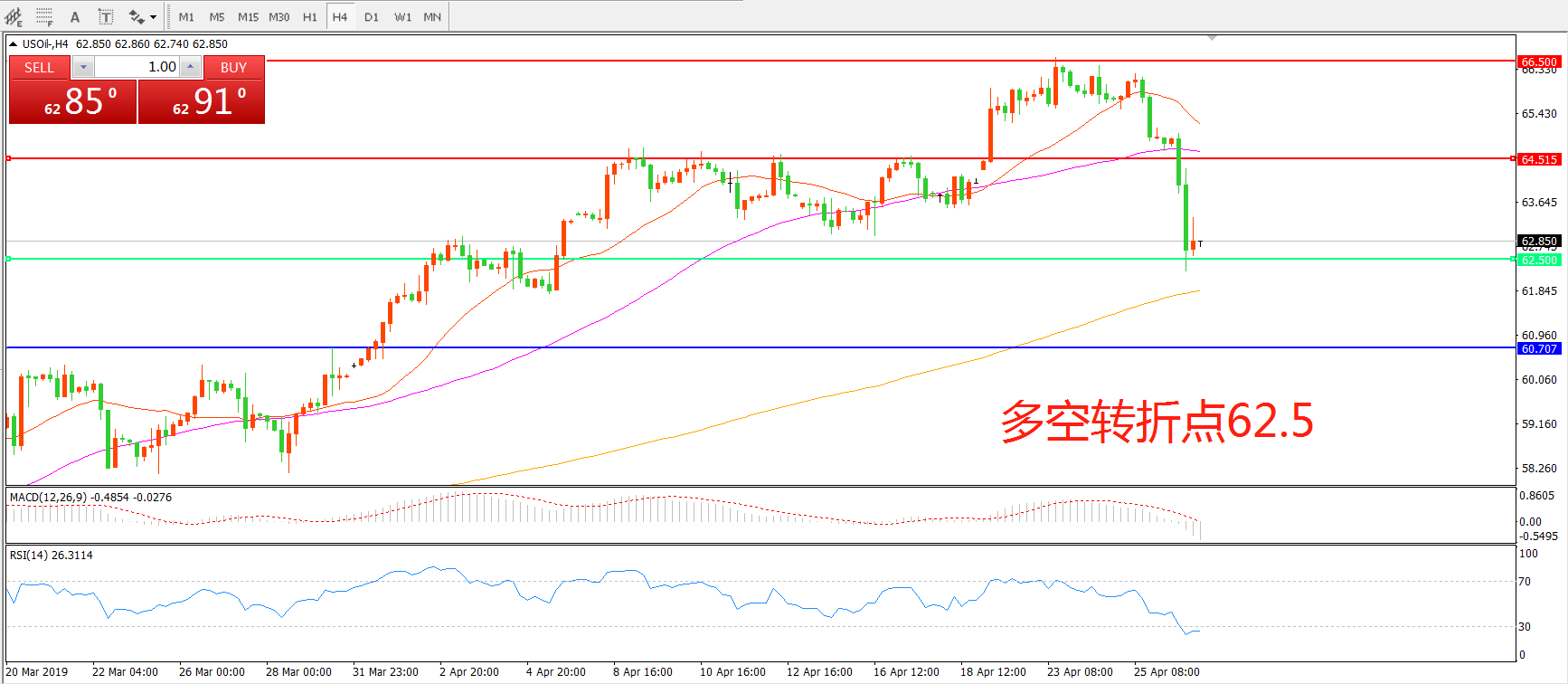Click the chart shift triangle marker at top
The height and width of the screenshot is (684, 1568).
(1212, 38)
